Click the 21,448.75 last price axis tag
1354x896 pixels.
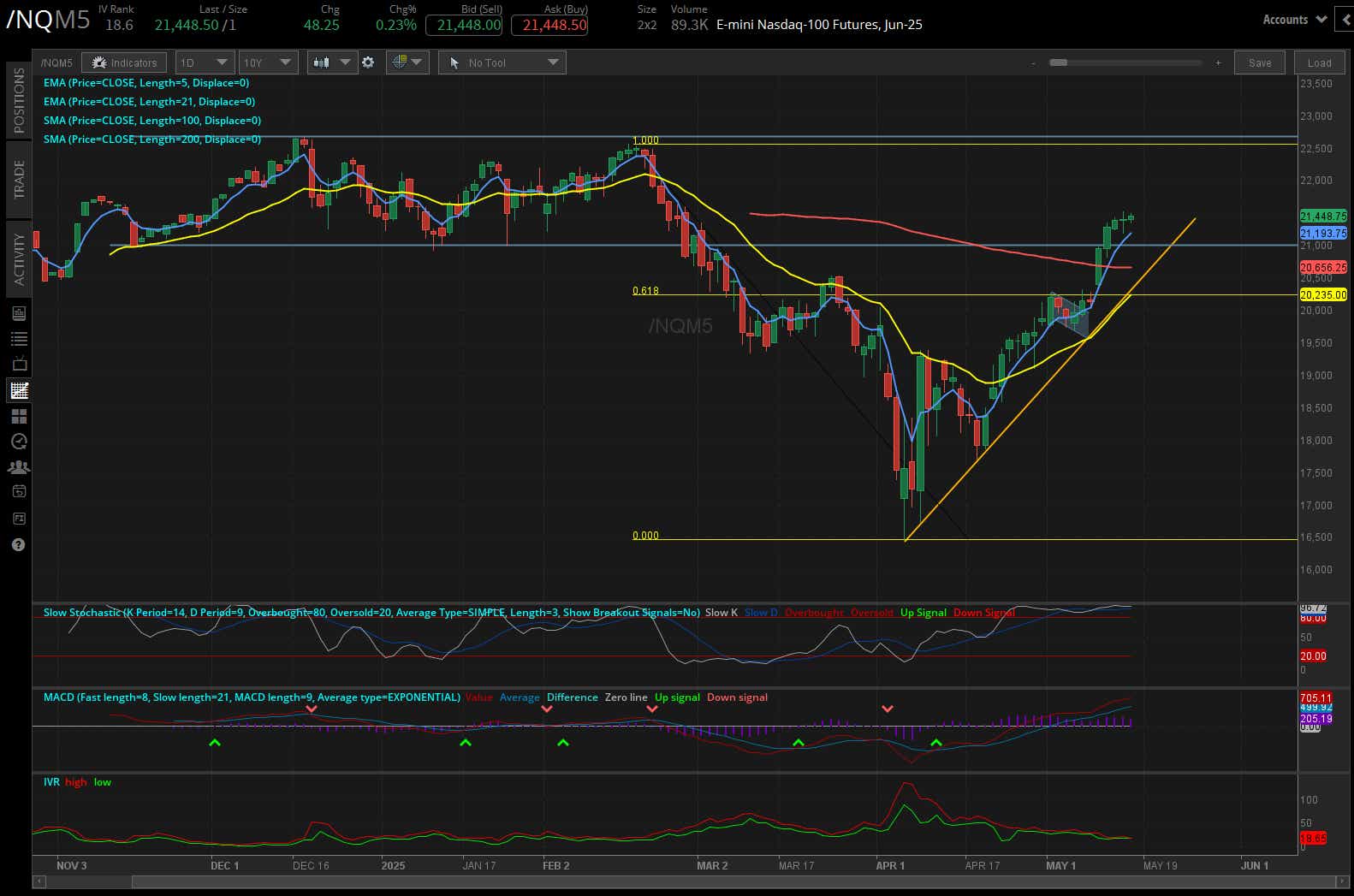1323,217
